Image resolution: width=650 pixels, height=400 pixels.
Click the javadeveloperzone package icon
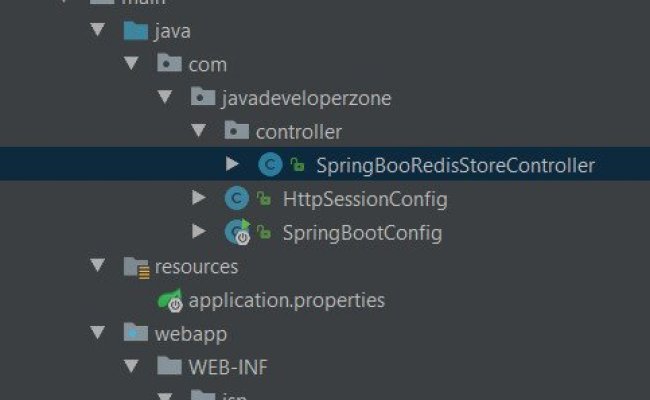tap(203, 97)
